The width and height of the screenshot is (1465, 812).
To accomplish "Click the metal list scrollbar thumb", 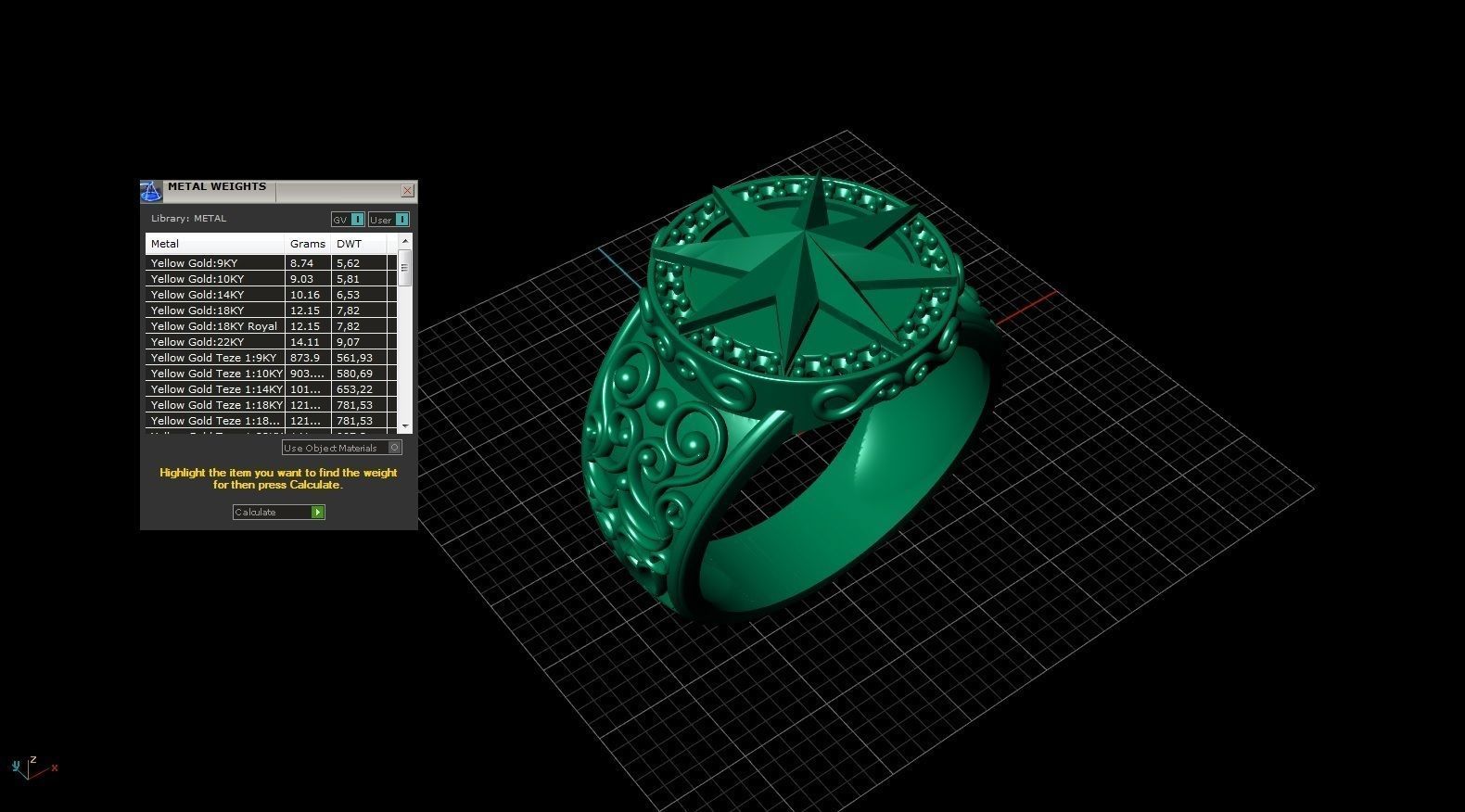I will tap(405, 267).
